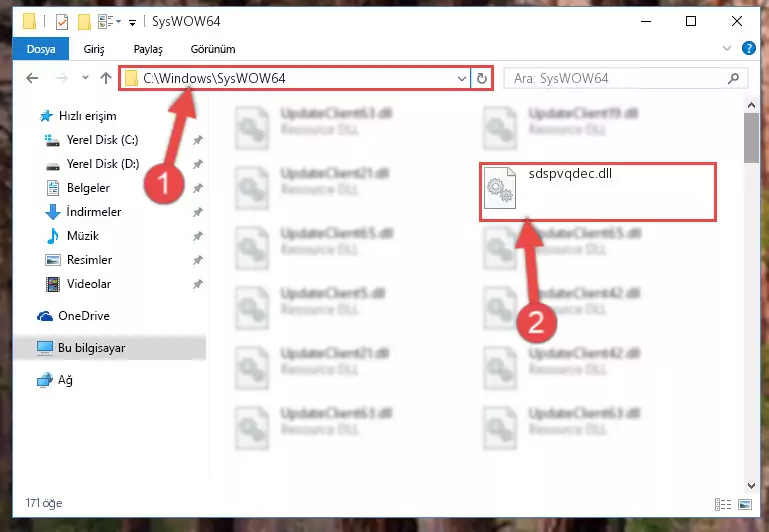
Task: Open the Görünüm ribbon tab
Action: [213, 49]
